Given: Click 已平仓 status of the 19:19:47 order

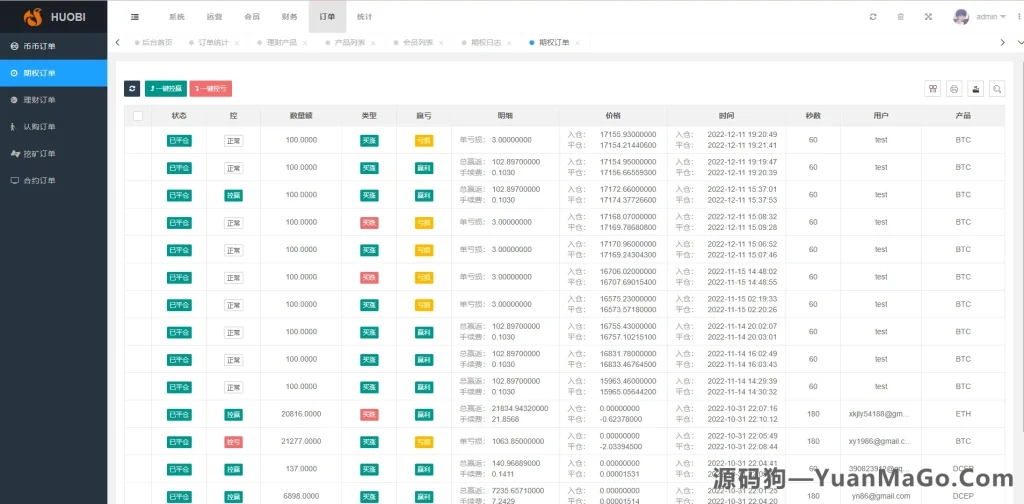Looking at the screenshot, I should [179, 168].
